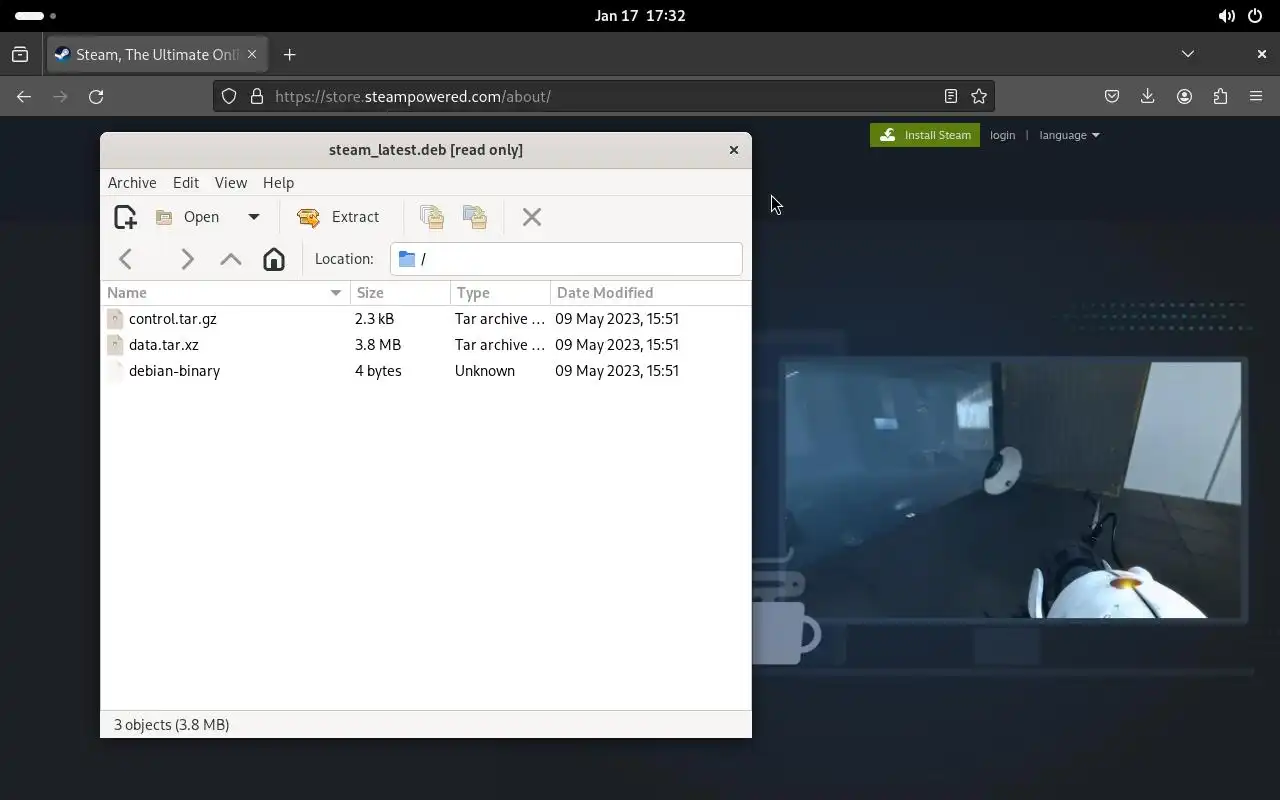Viewport: 1280px width, 800px height.
Task: Select the debian-binary file
Action: [x=426, y=371]
